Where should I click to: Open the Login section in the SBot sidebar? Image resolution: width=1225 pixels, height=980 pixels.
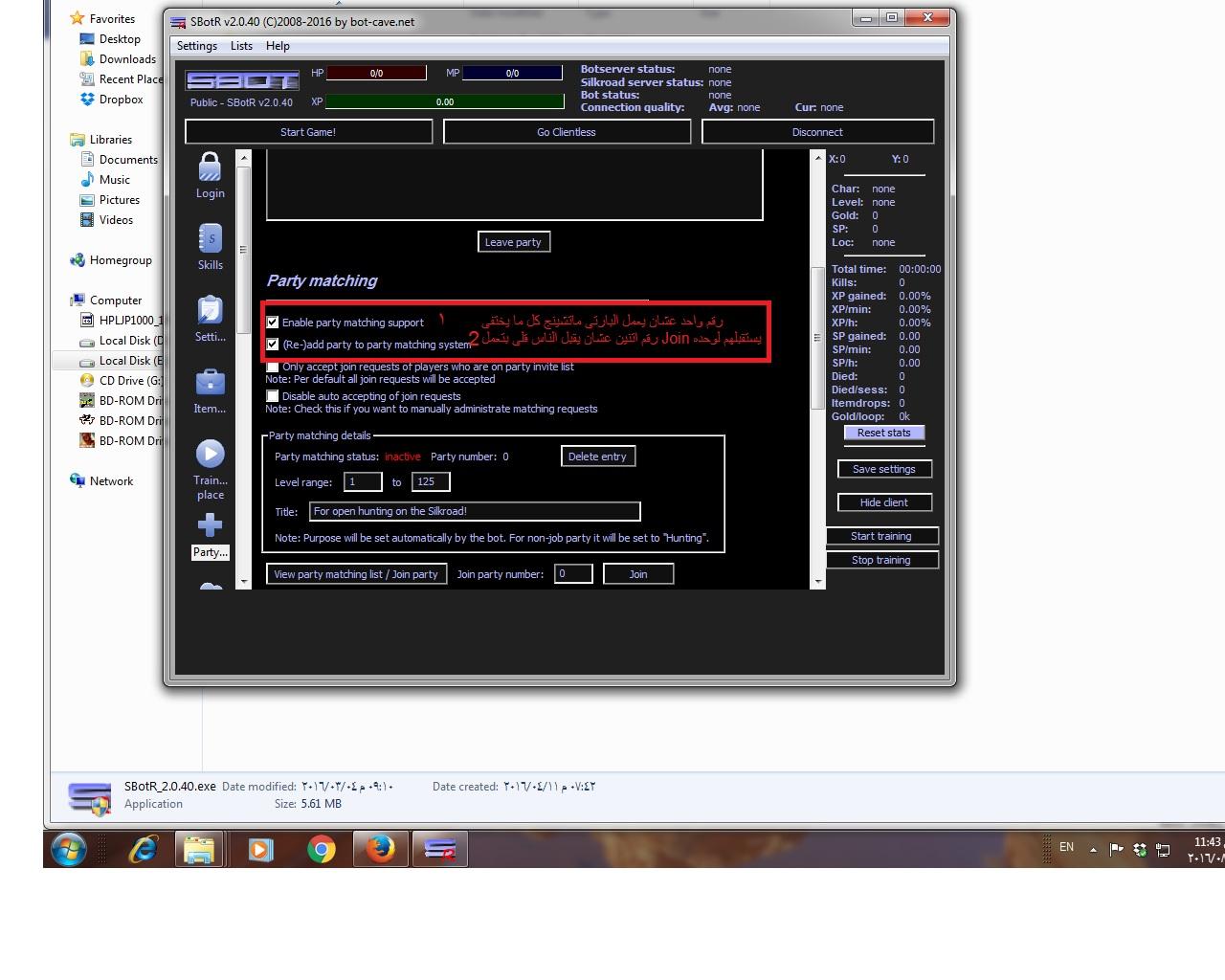(x=211, y=175)
